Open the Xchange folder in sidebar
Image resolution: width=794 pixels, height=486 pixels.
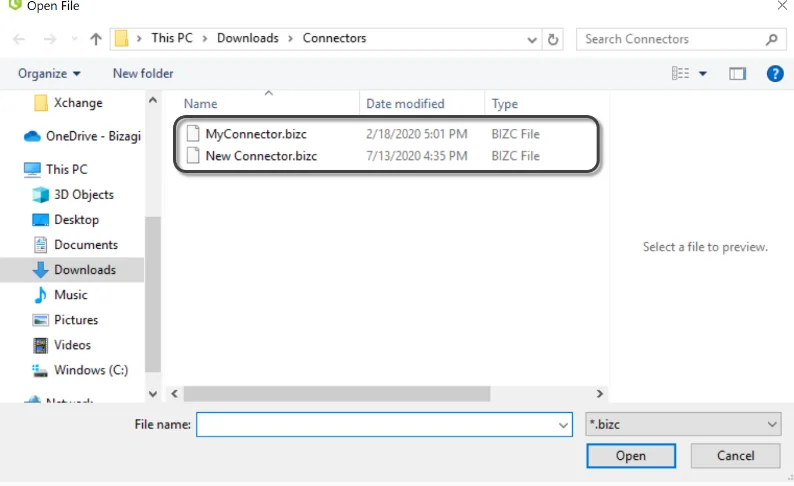[78, 103]
